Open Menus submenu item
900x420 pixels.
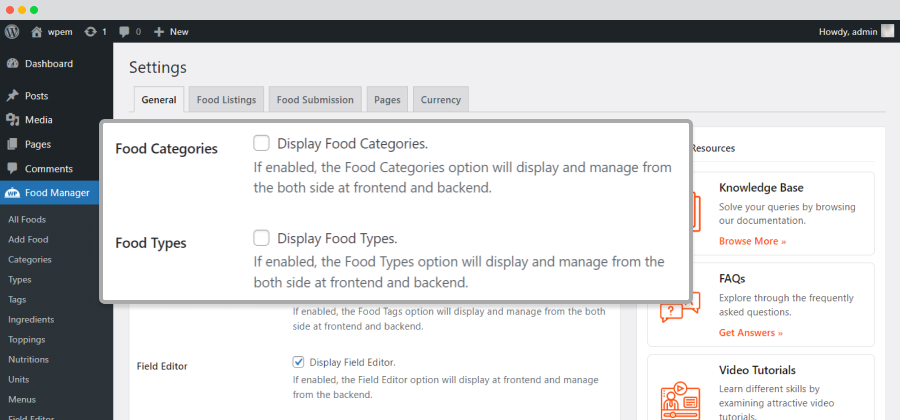pyautogui.click(x=22, y=400)
